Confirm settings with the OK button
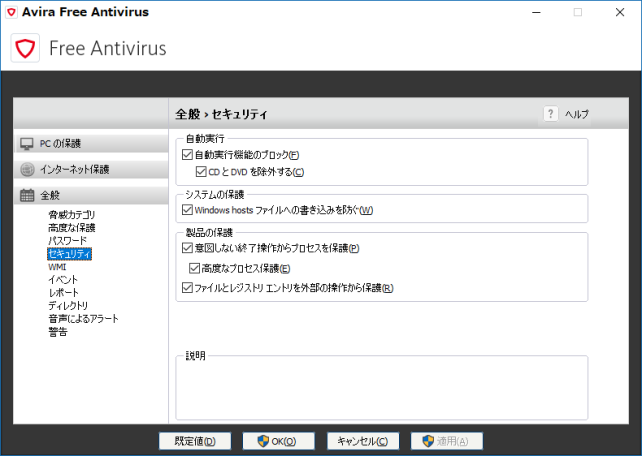642x456 pixels. (x=278, y=441)
